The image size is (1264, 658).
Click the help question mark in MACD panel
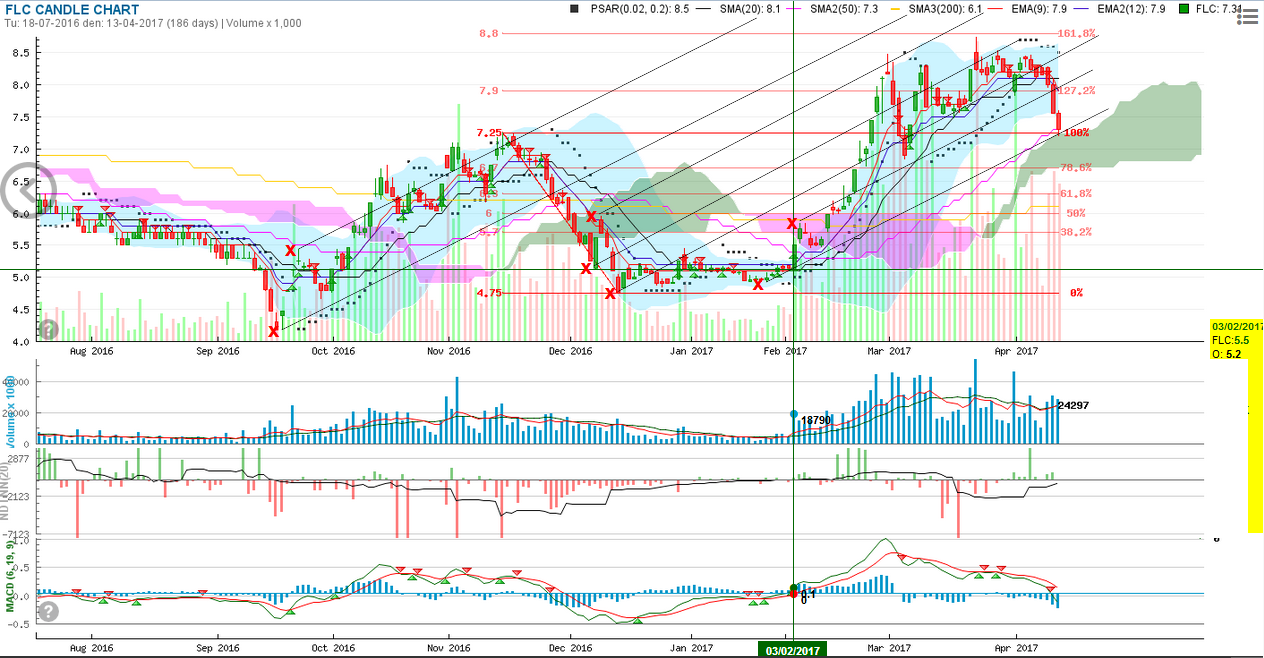(47, 611)
